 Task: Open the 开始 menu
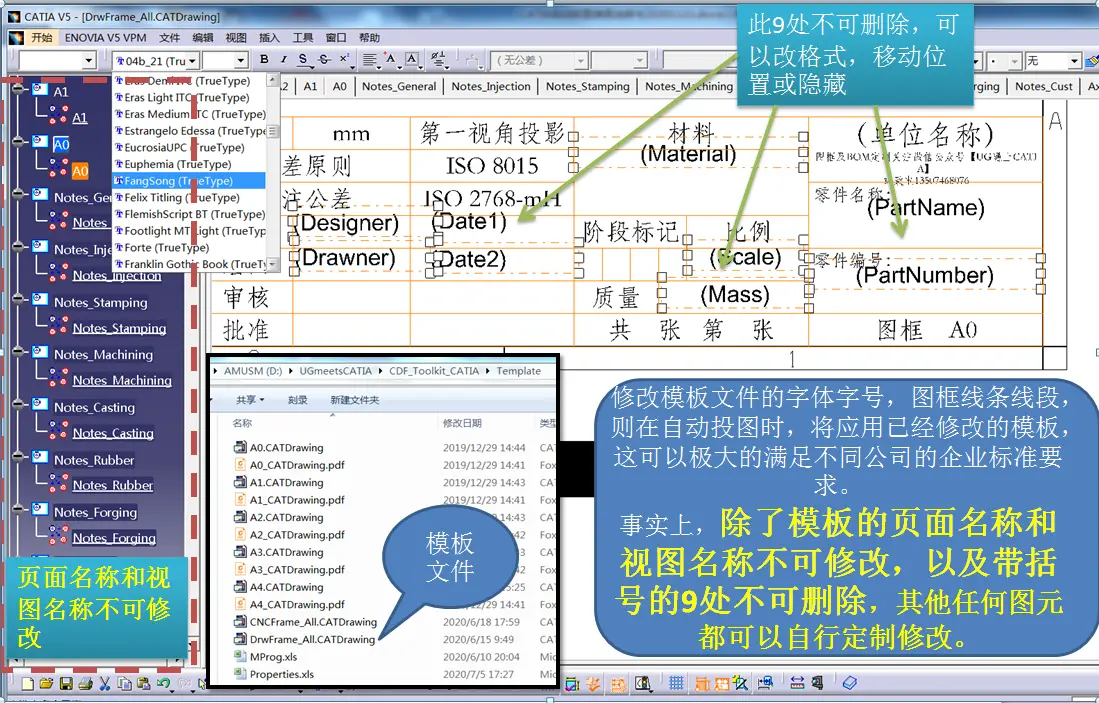coord(41,38)
